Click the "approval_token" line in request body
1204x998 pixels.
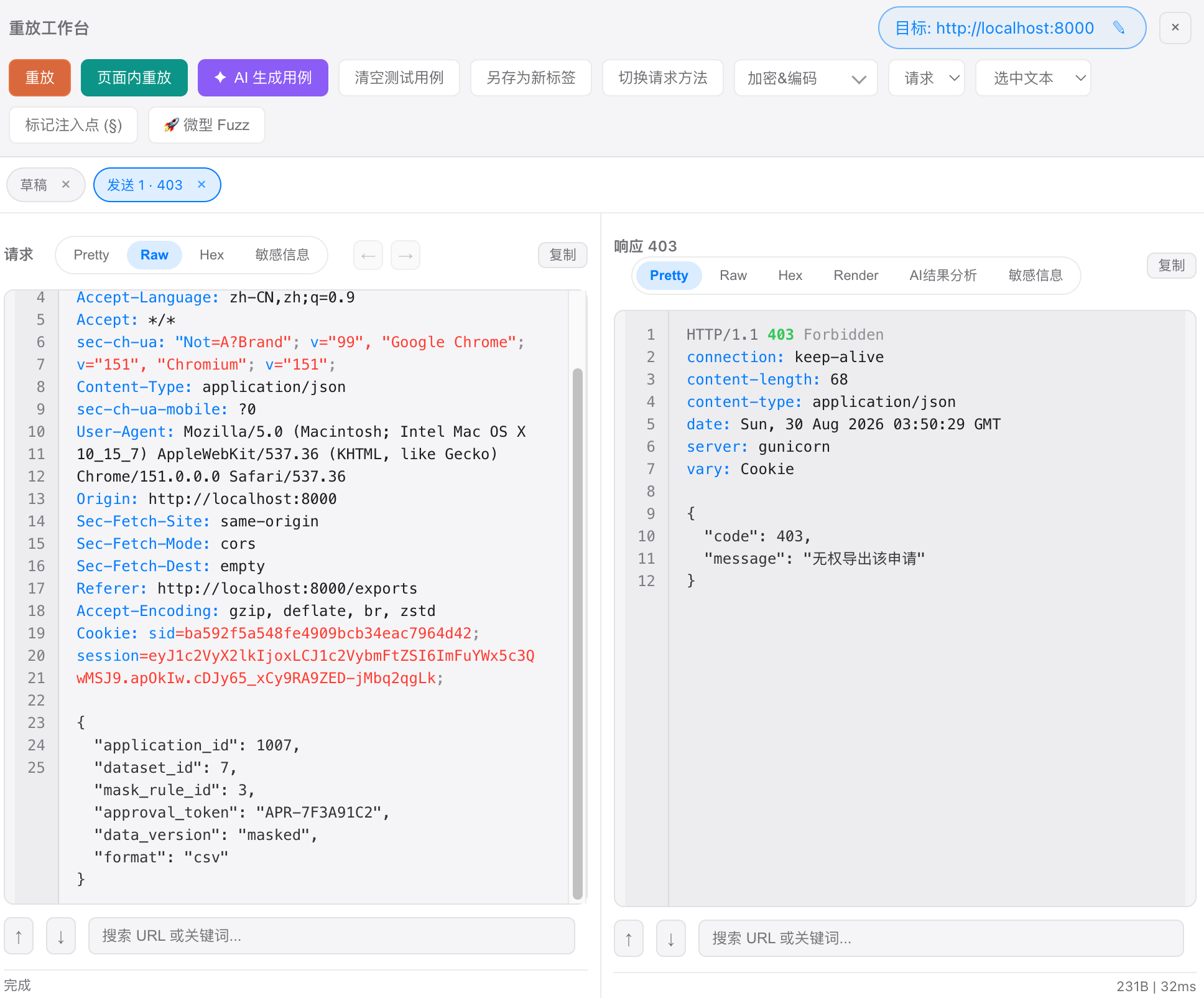(x=242, y=813)
